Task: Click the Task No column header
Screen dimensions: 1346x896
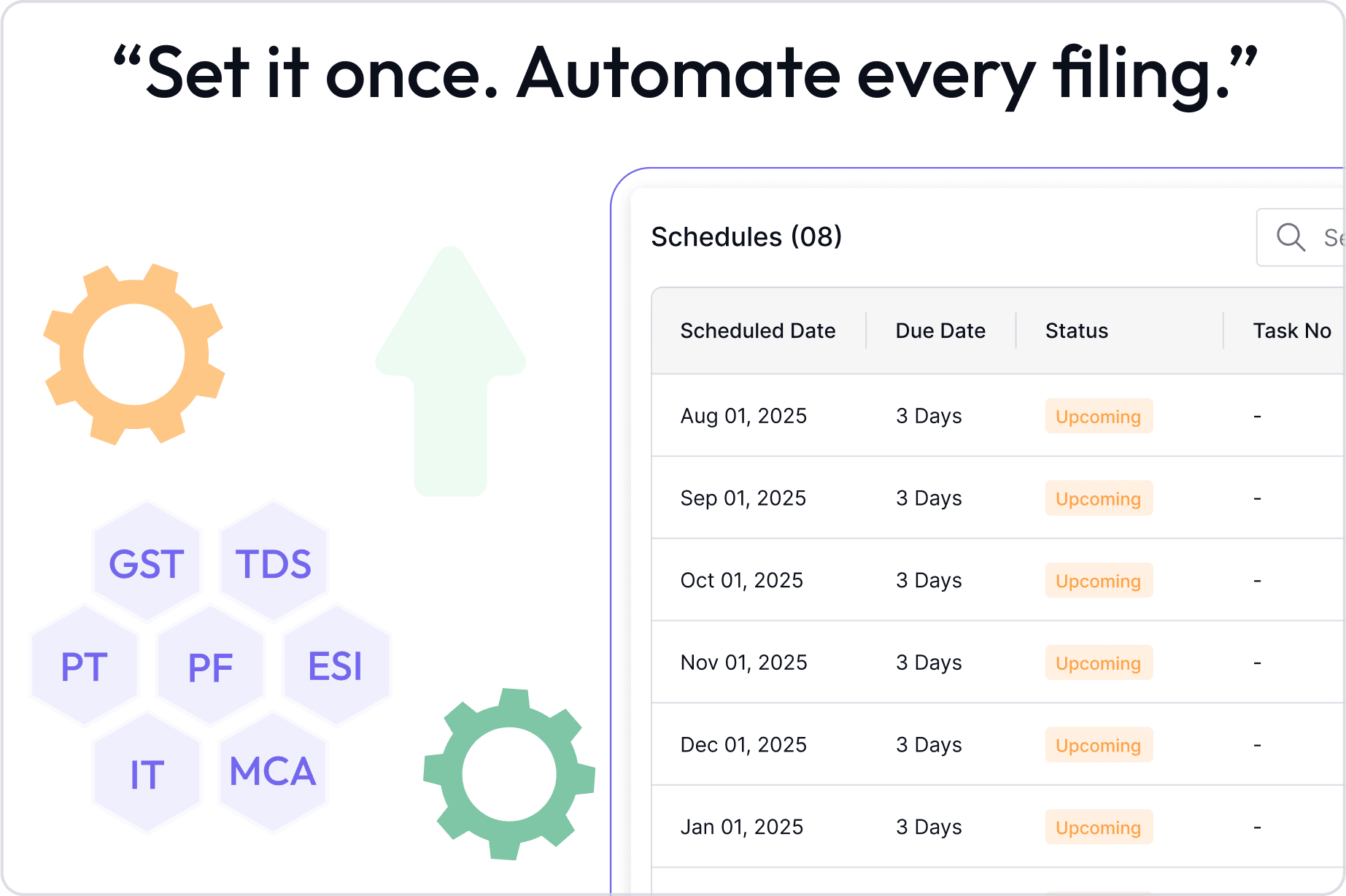Action: [x=1292, y=331]
